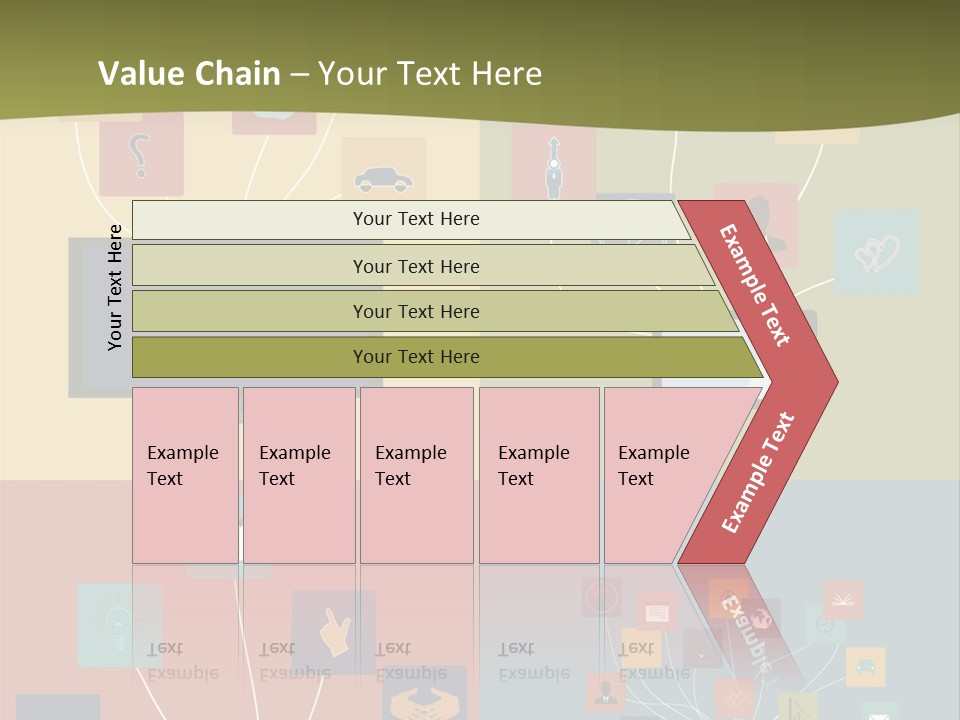Click the second 'Your Text Here' bar
Viewport: 960px width, 720px height.
tap(416, 266)
